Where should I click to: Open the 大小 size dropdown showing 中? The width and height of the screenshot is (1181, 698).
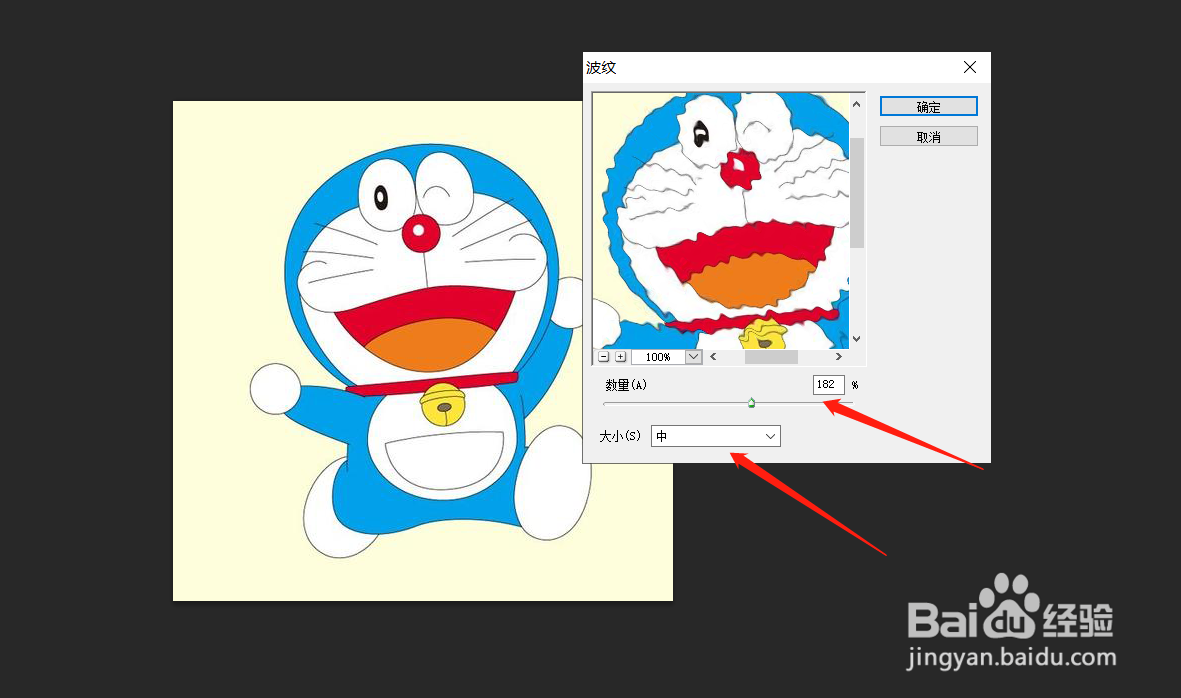716,436
